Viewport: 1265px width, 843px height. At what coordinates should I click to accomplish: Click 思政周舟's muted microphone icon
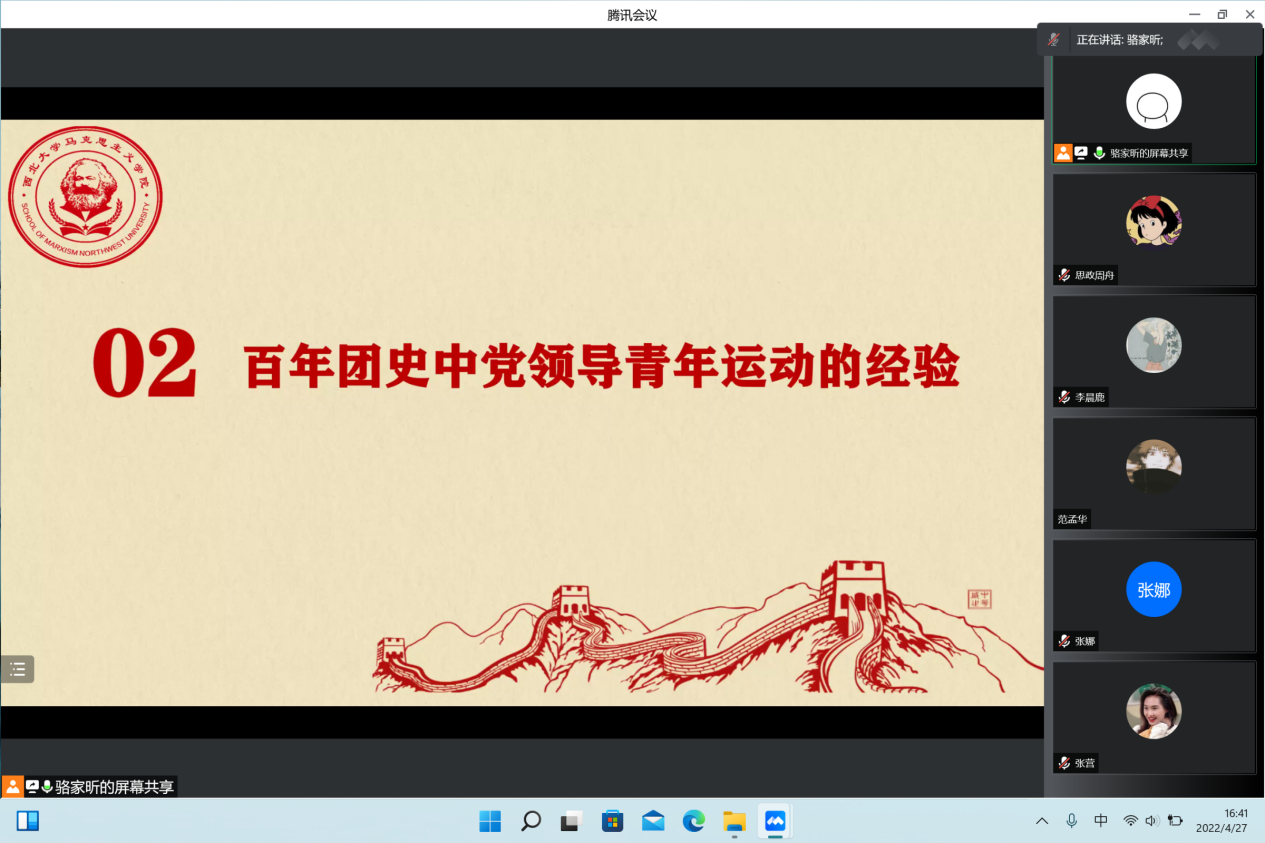(x=1064, y=275)
